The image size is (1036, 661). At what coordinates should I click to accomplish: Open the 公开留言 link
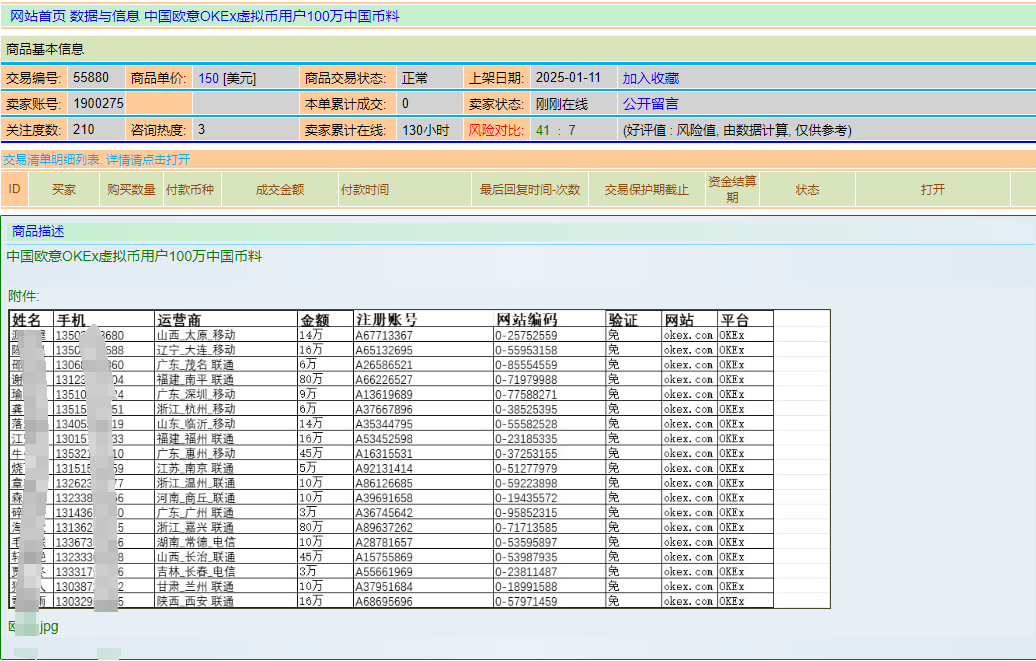point(651,104)
